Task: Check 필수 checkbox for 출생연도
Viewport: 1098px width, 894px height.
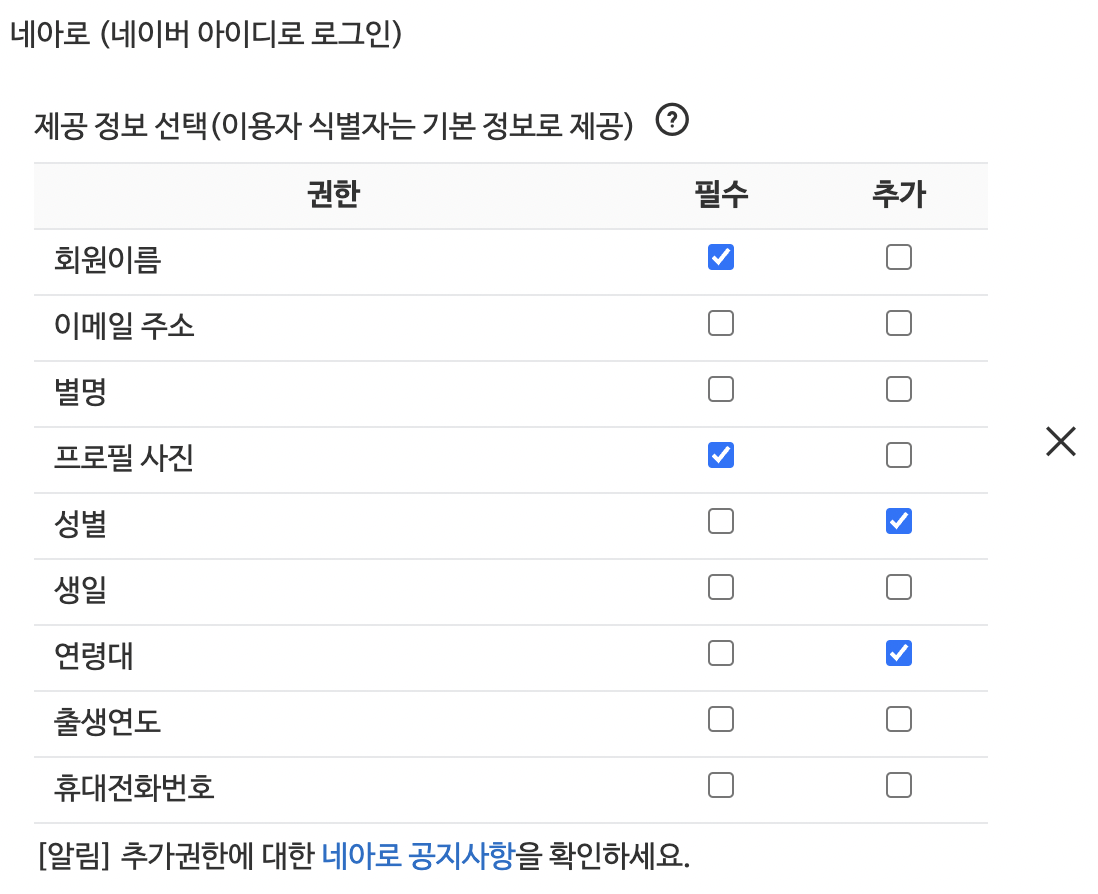Action: 721,719
